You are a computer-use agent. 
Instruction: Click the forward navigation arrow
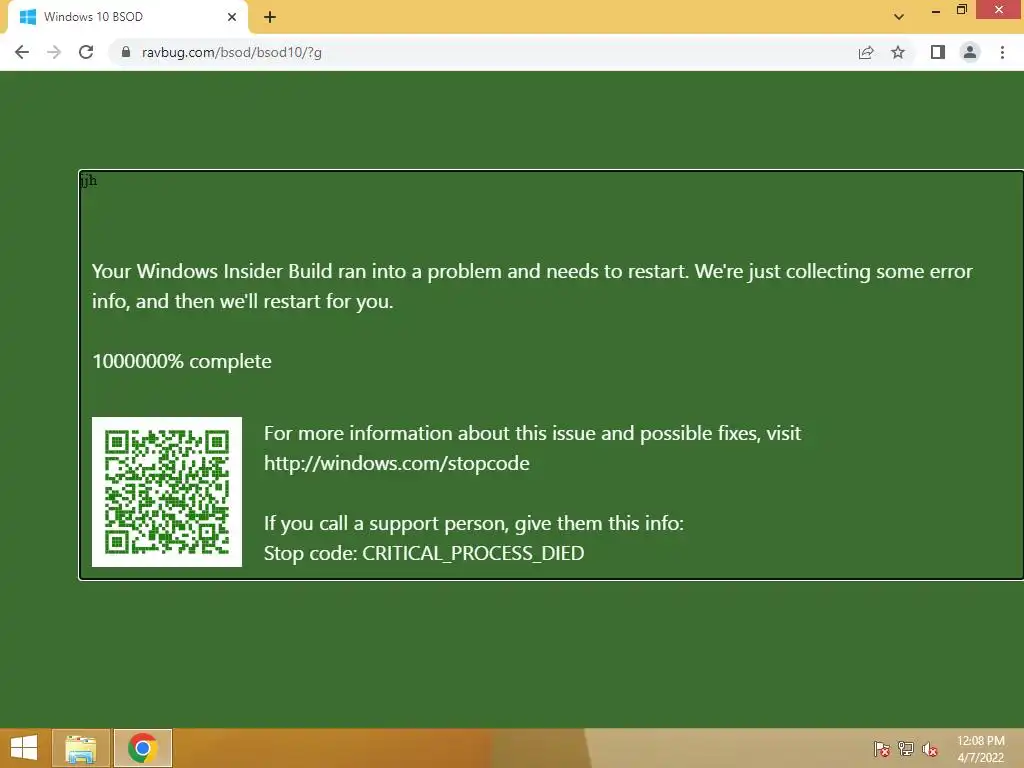pos(54,52)
